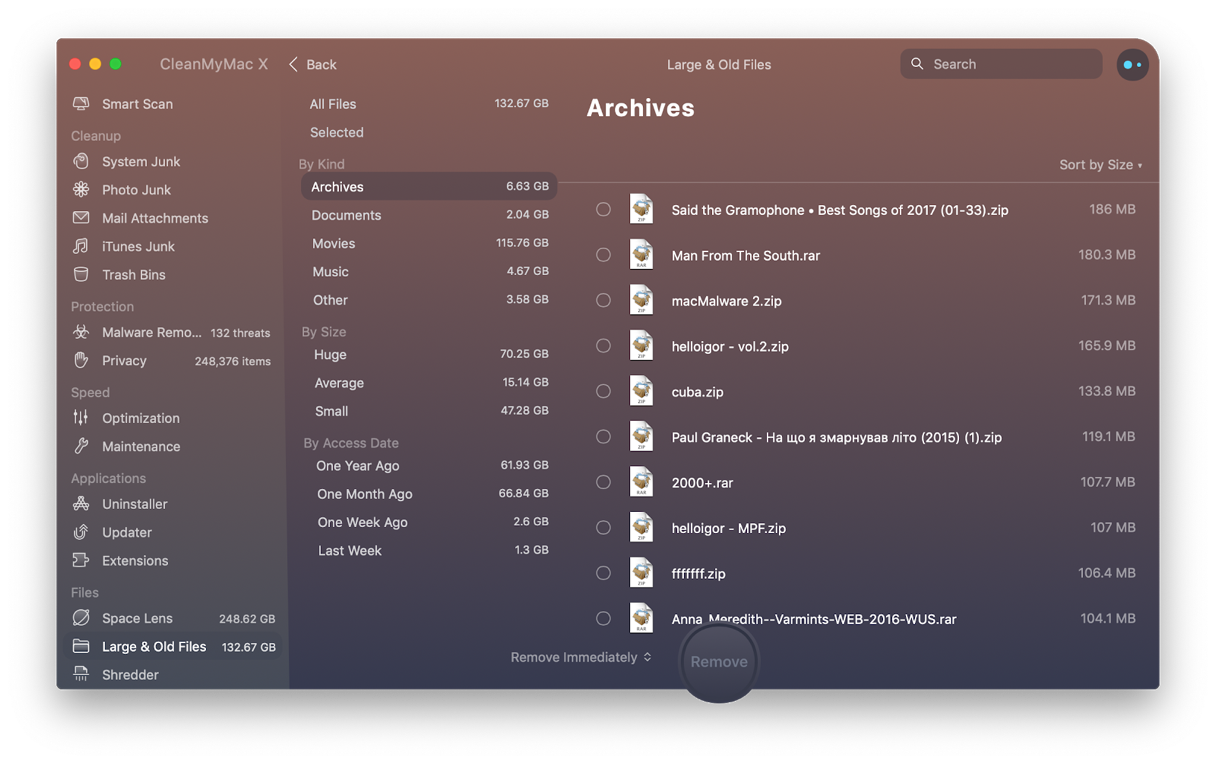This screenshot has height=760, width=1216.
Task: Click the 2000+.rar archive icon
Action: click(641, 482)
